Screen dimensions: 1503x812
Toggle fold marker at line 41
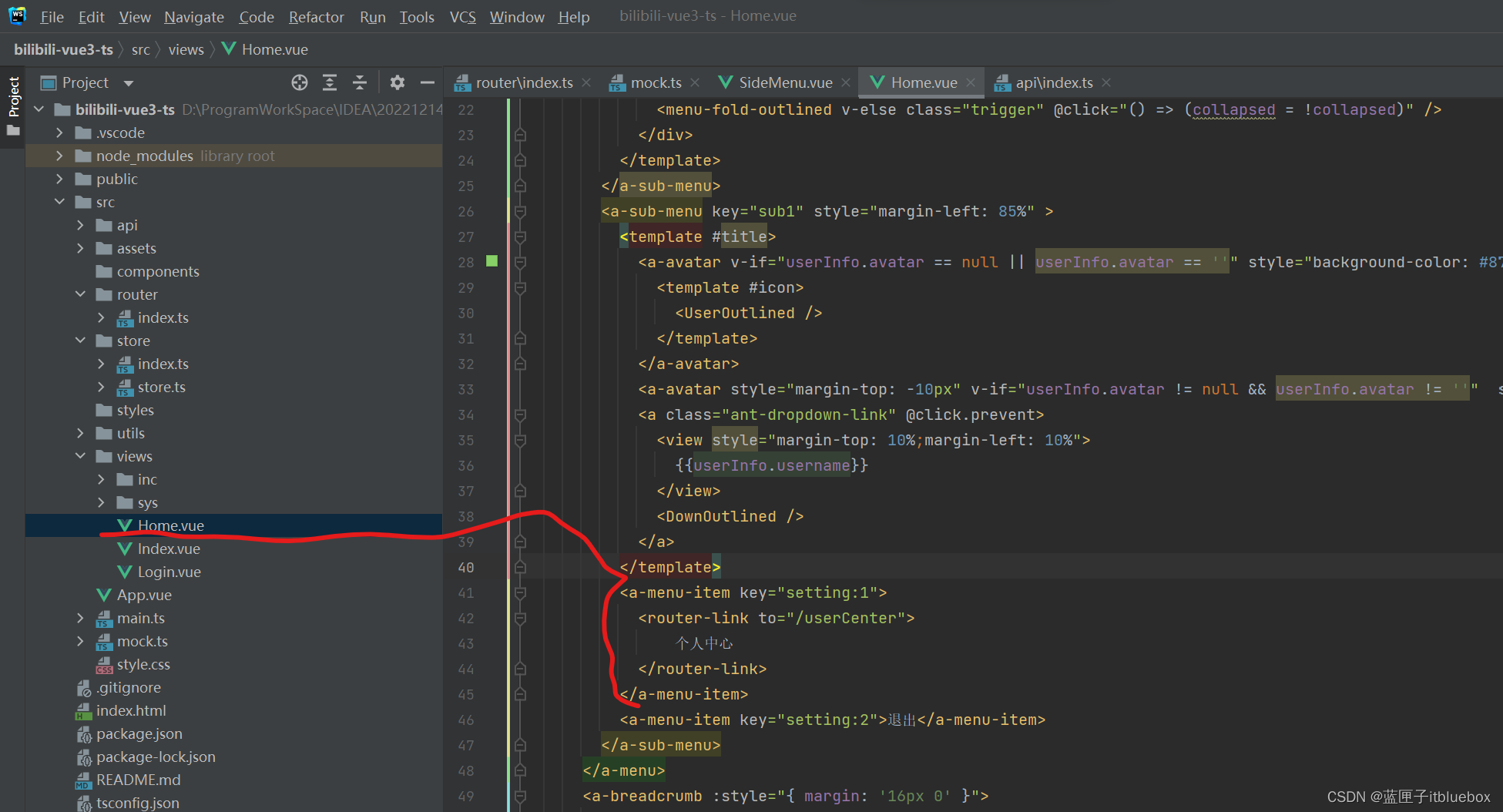(520, 592)
